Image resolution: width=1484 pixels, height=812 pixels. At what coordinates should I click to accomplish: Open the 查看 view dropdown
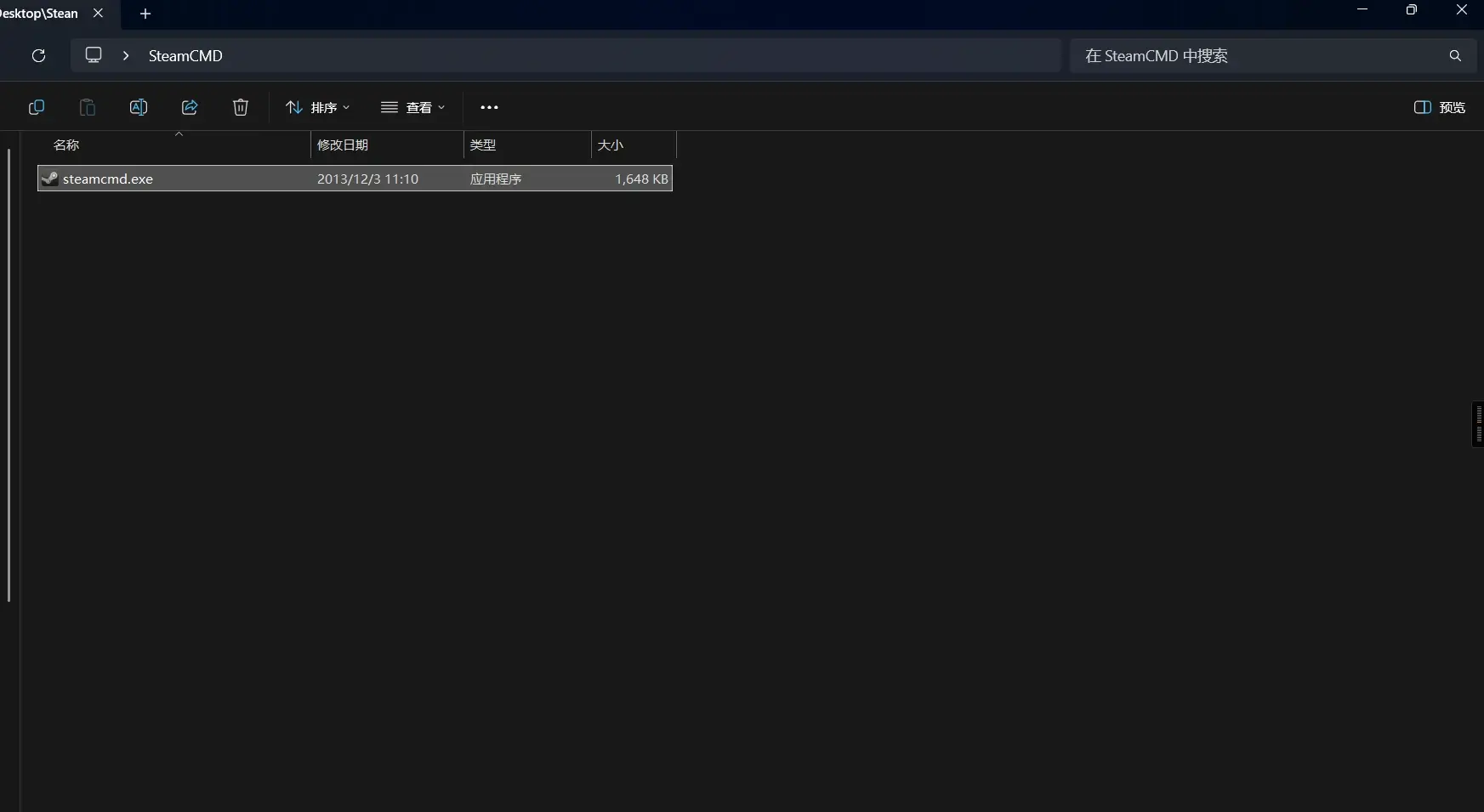[x=413, y=107]
